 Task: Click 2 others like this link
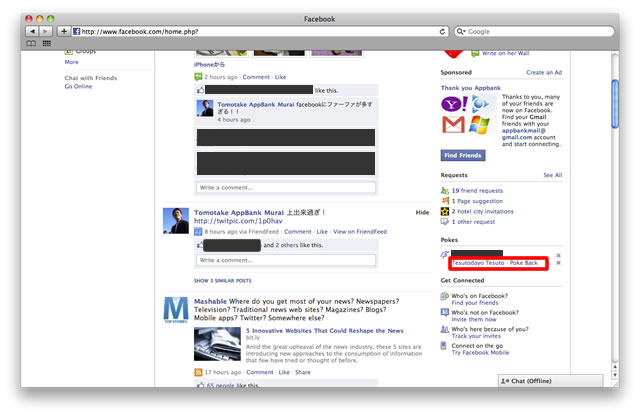tap(287, 245)
